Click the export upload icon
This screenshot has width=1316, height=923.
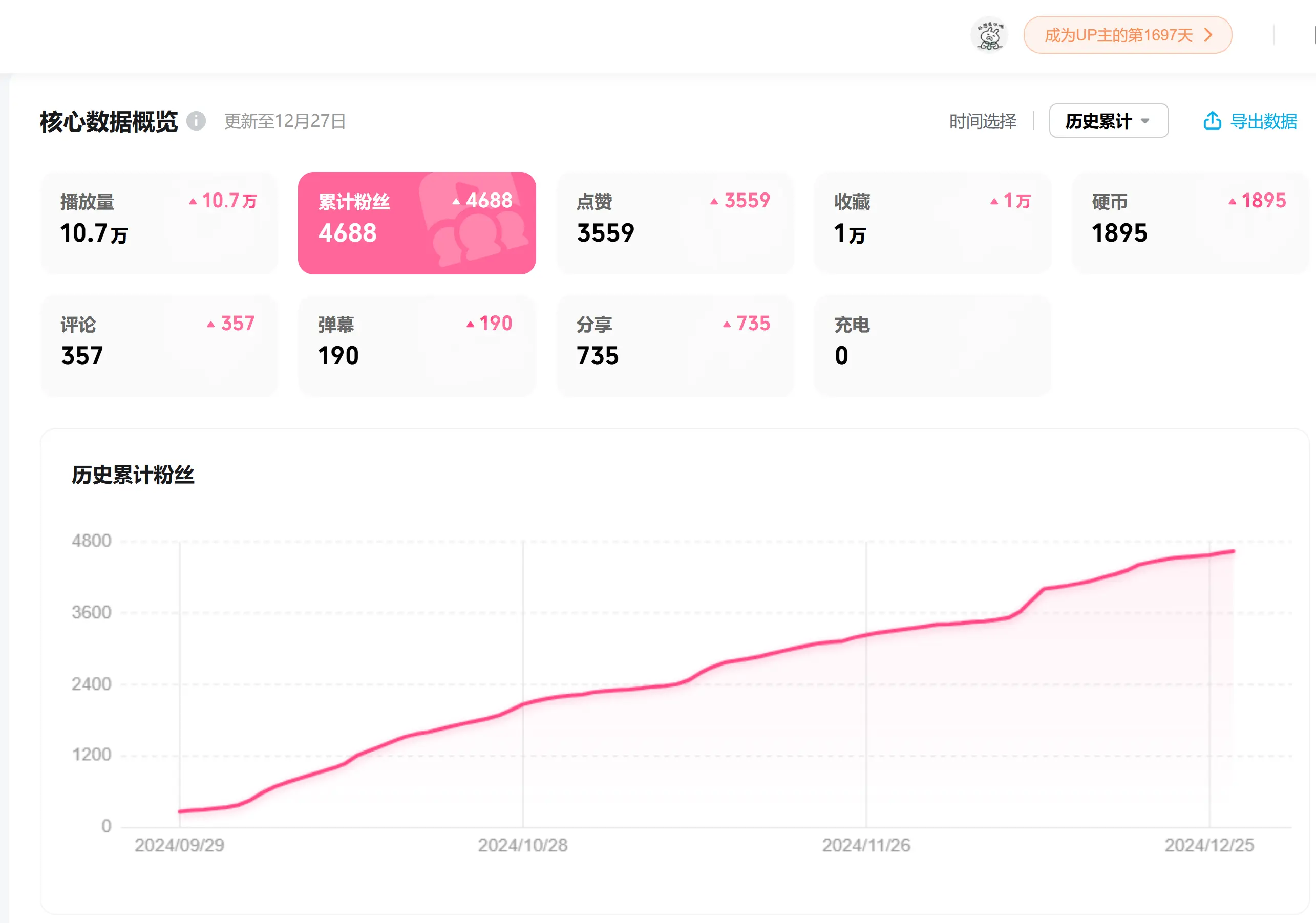coord(1212,121)
